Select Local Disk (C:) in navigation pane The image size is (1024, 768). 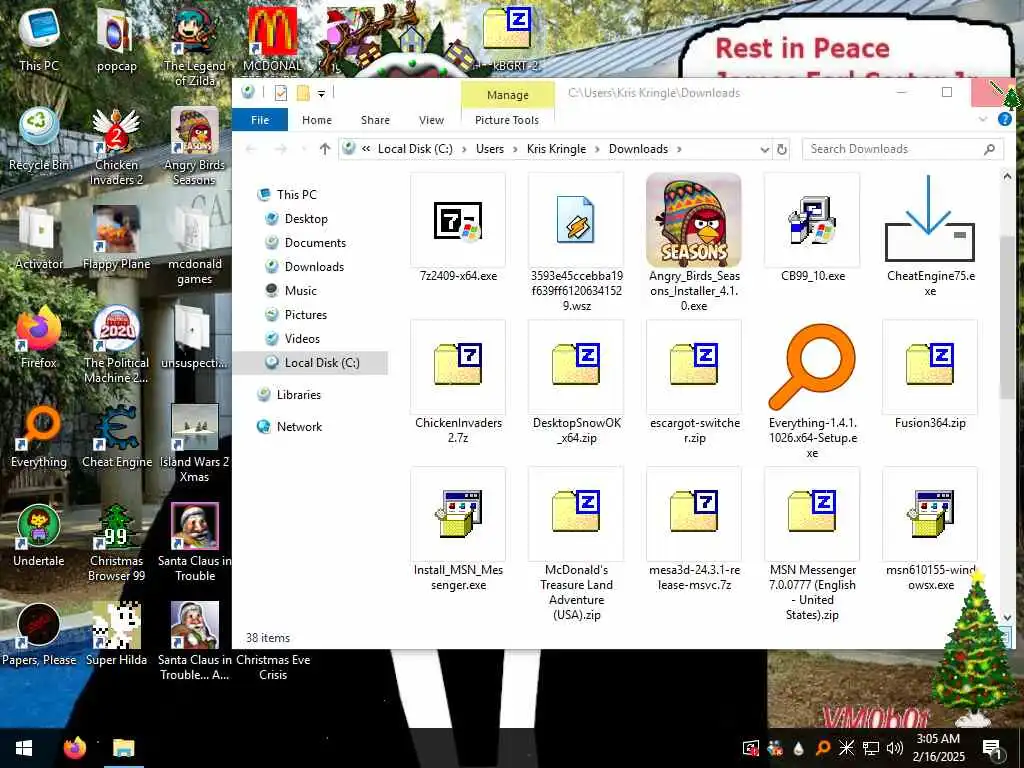tap(311, 362)
